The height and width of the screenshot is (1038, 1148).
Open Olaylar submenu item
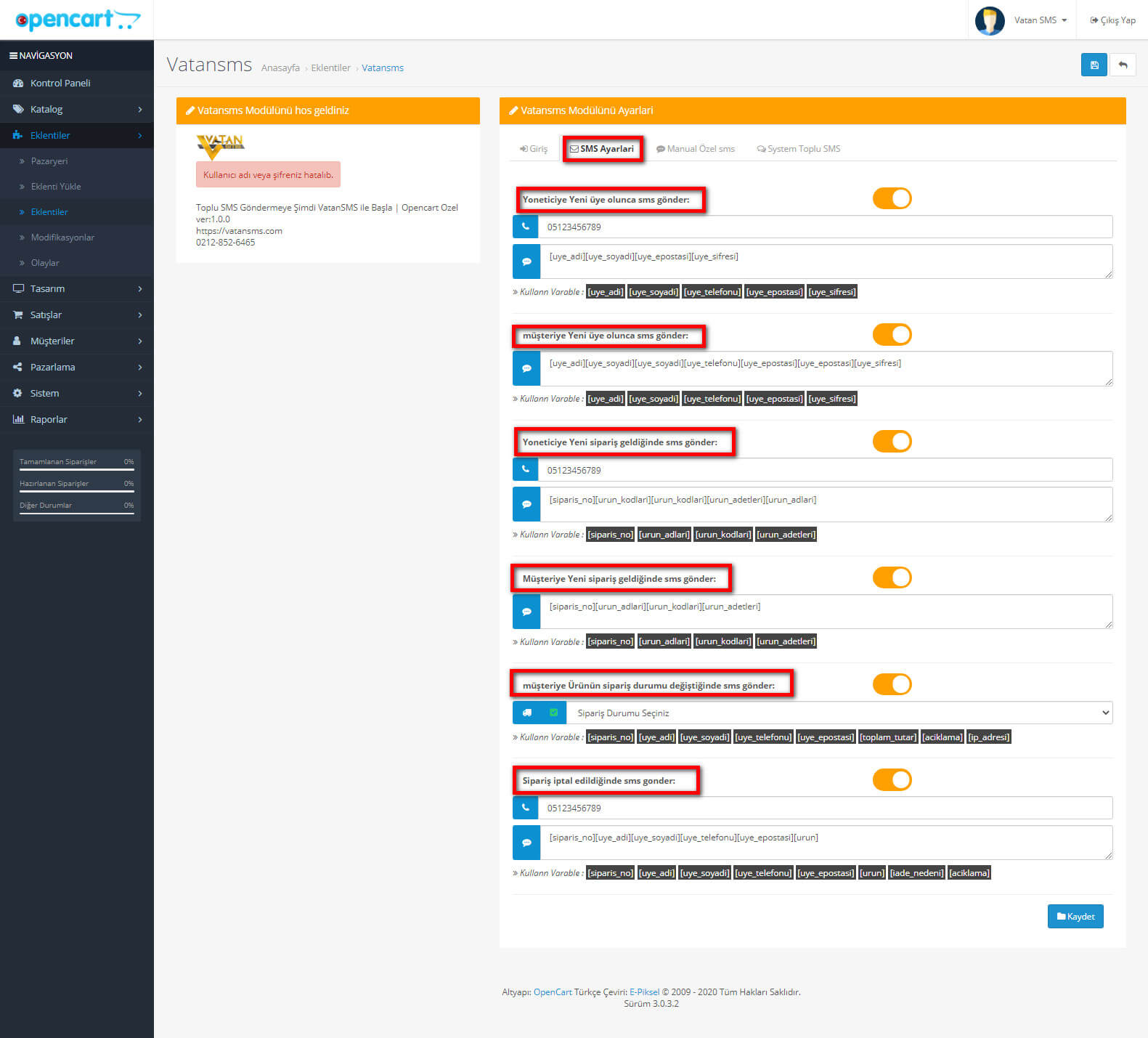45,263
